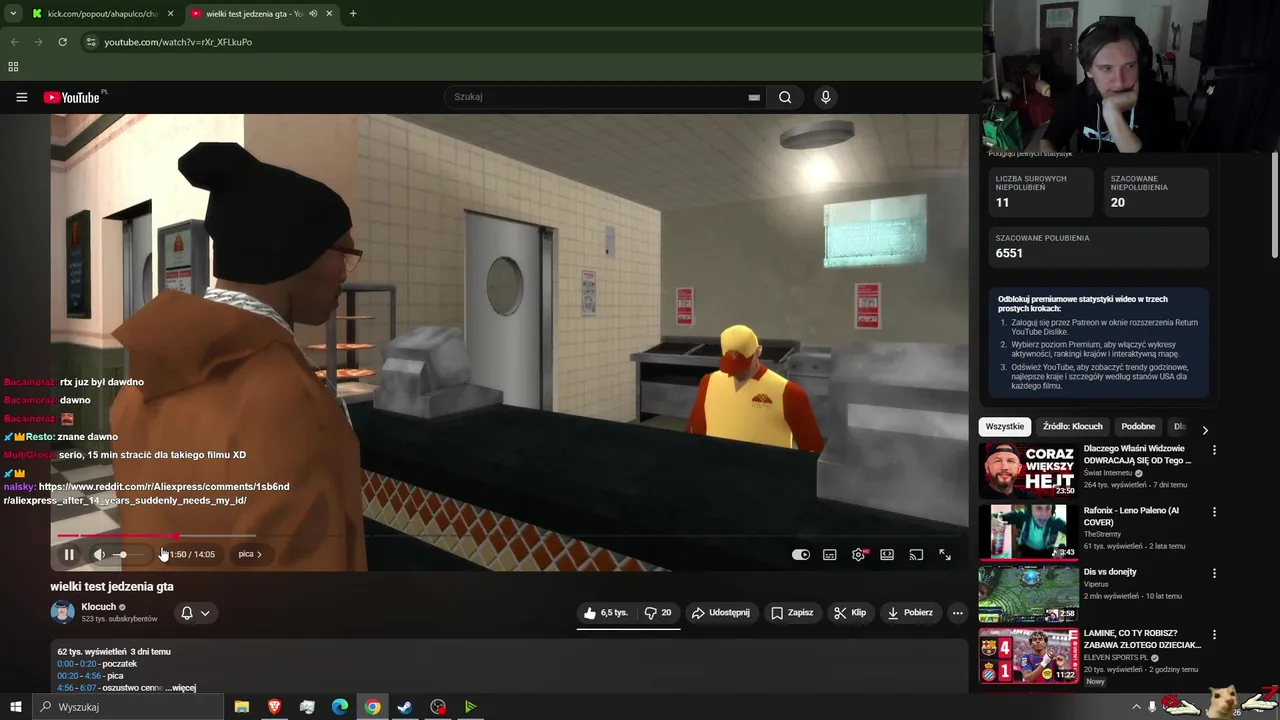Dislike the video with thumbs down
The width and height of the screenshot is (1280, 720).
[658, 613]
